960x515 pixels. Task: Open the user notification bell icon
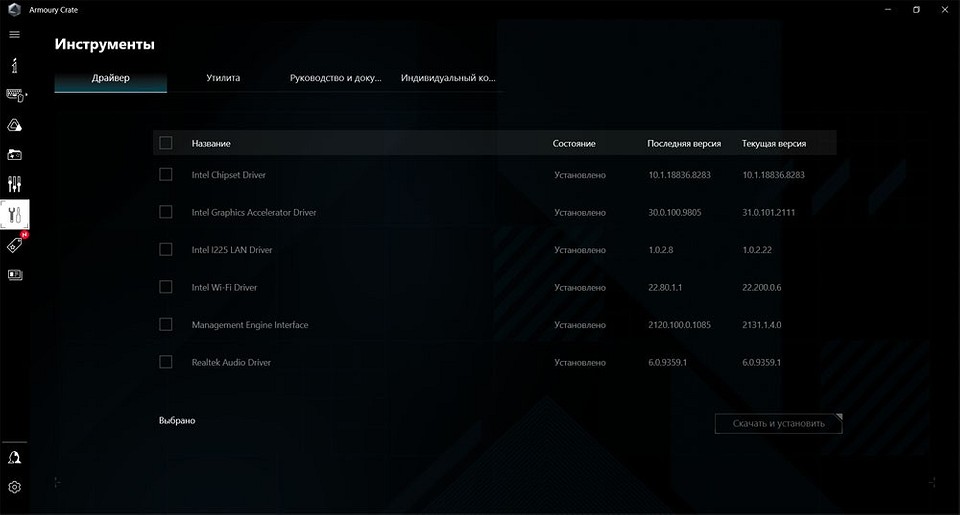(x=14, y=458)
